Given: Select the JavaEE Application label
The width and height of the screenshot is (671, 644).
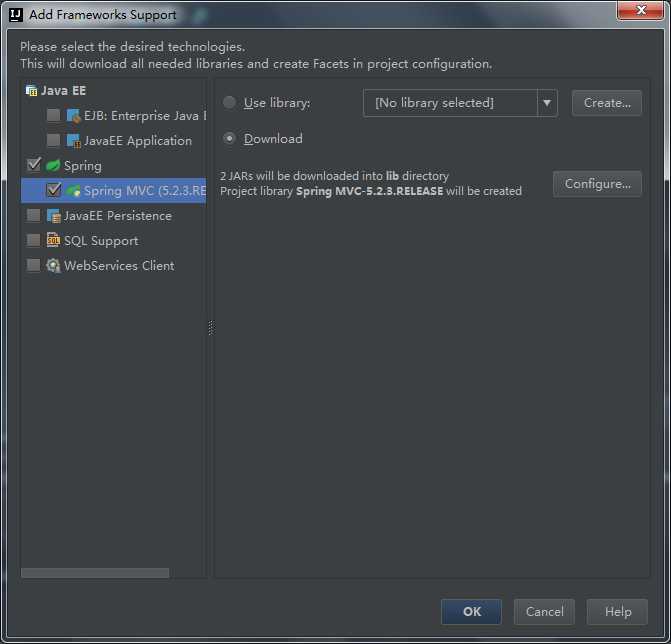Looking at the screenshot, I should tap(138, 141).
